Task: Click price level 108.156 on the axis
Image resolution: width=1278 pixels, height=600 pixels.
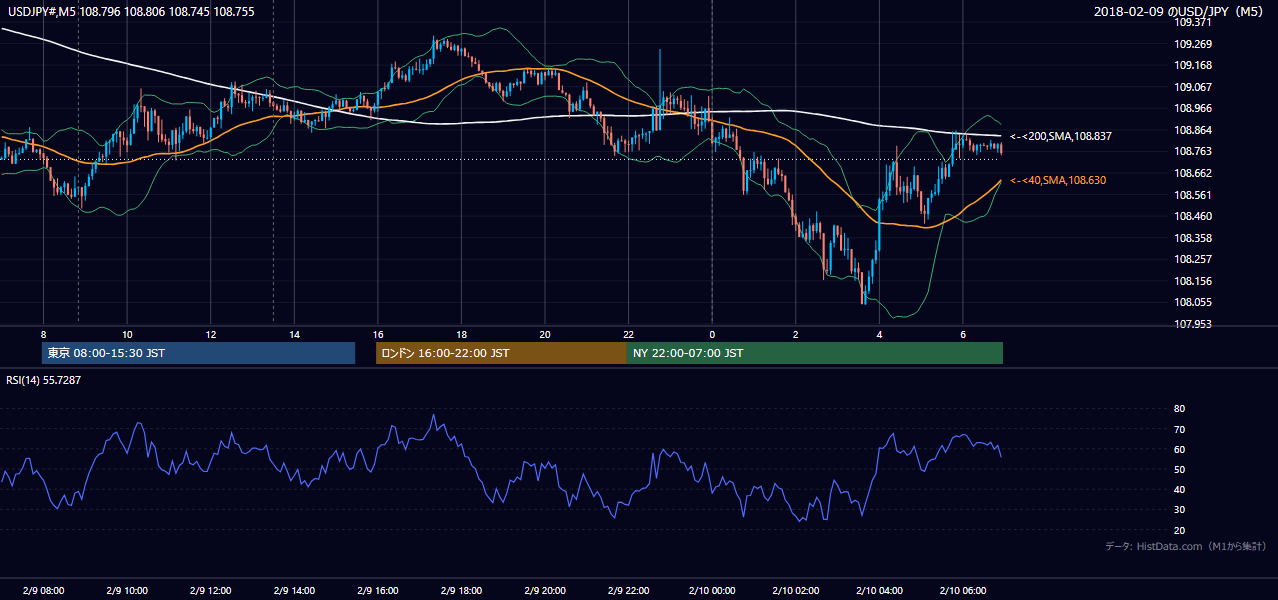Action: point(1193,281)
